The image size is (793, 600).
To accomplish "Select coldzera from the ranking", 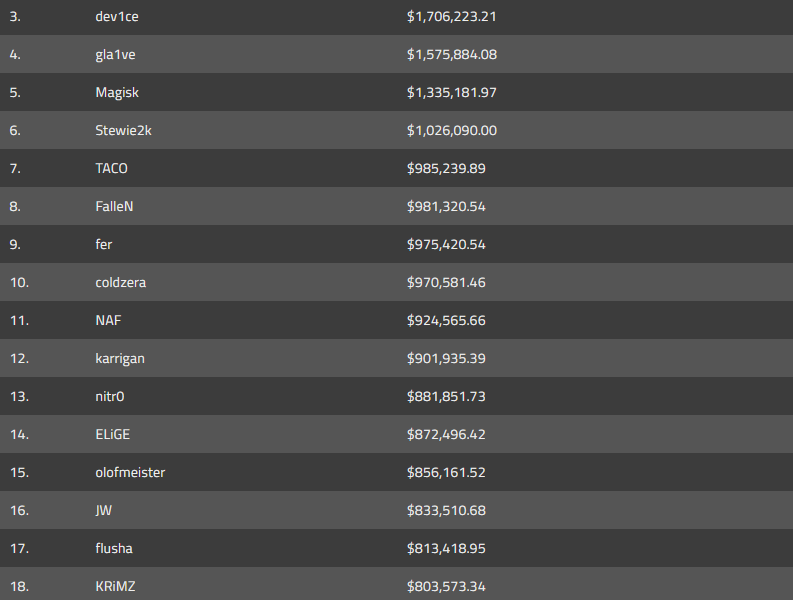I will (x=120, y=283).
